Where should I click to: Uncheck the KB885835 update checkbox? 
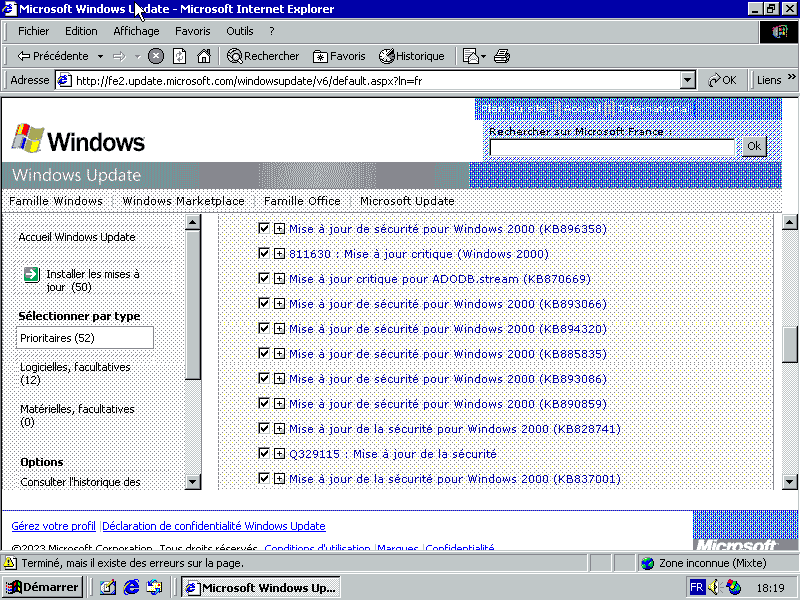[264, 353]
